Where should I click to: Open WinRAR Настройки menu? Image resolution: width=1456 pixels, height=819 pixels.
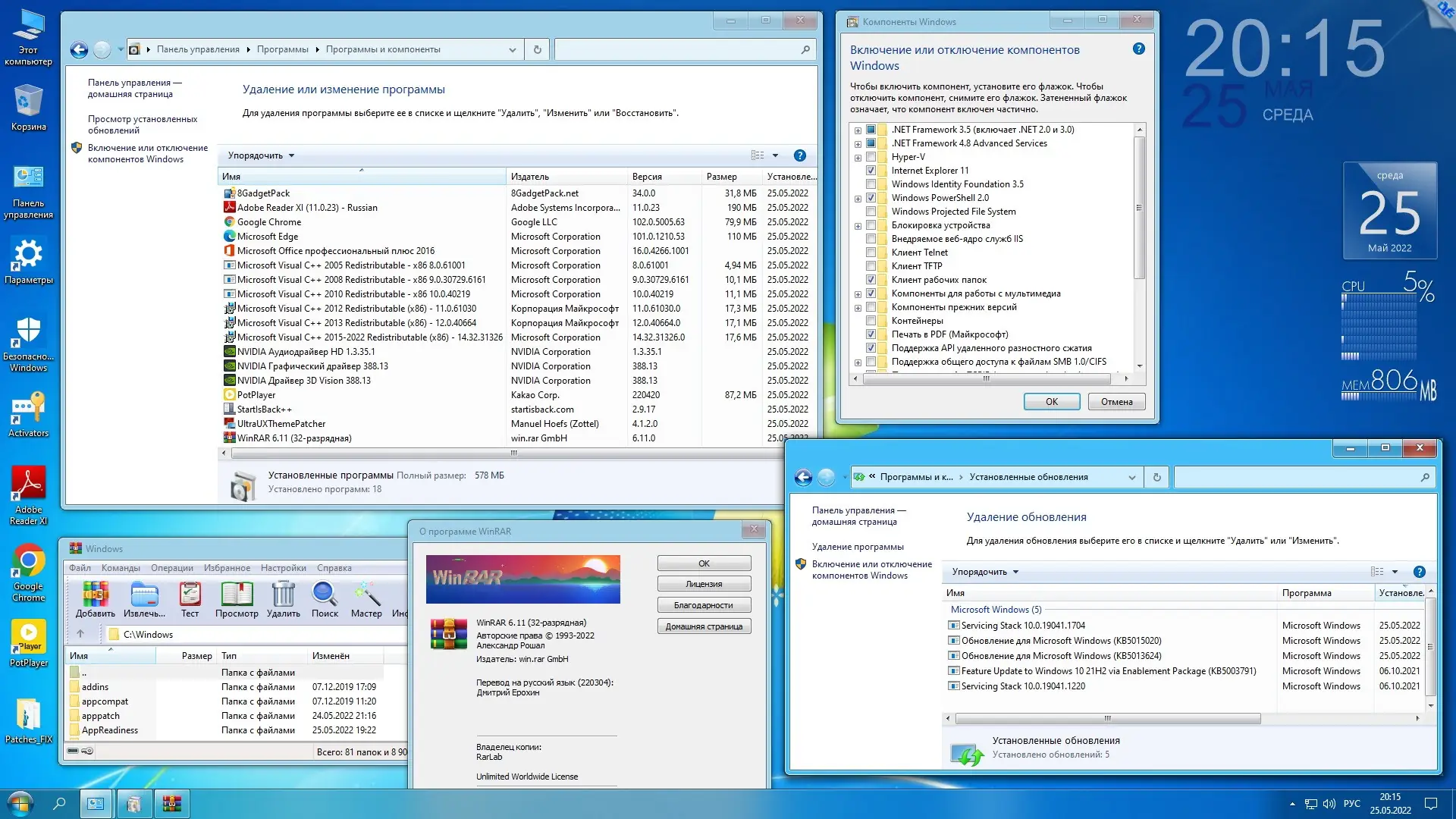[x=283, y=568]
